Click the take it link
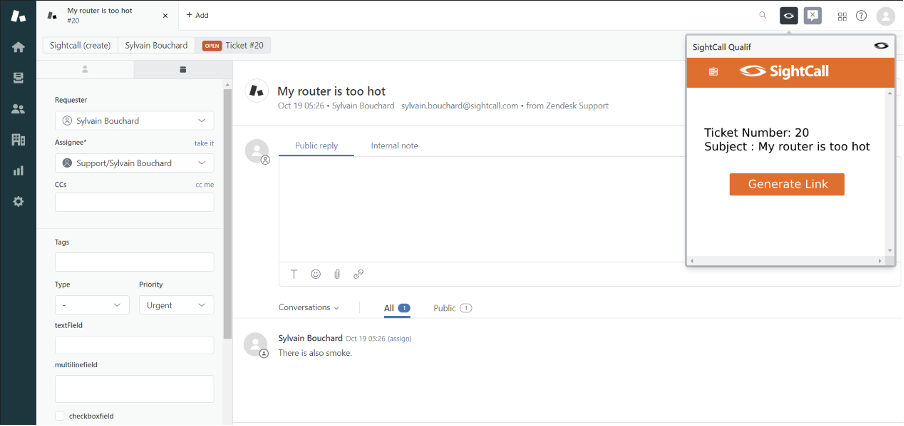 (x=204, y=143)
